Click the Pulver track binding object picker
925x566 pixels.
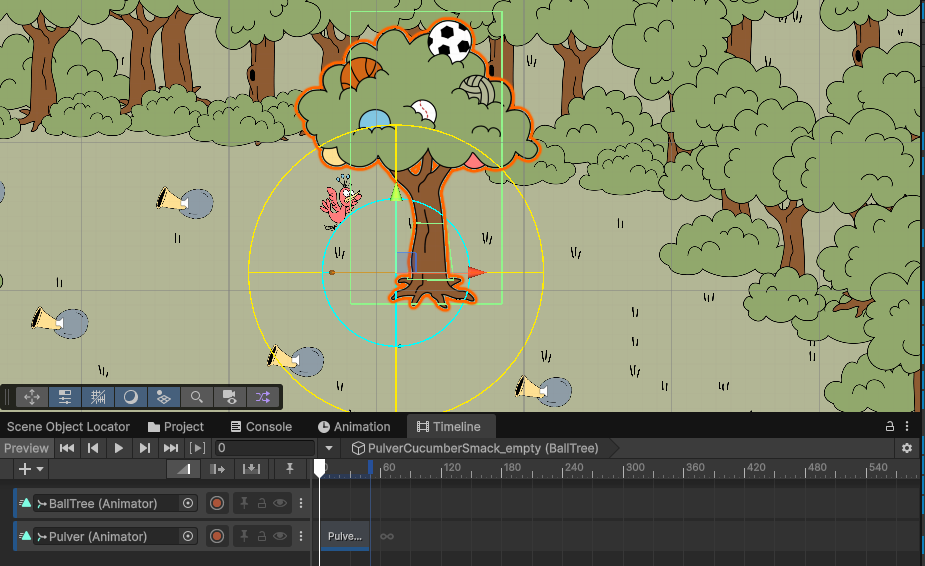(188, 537)
